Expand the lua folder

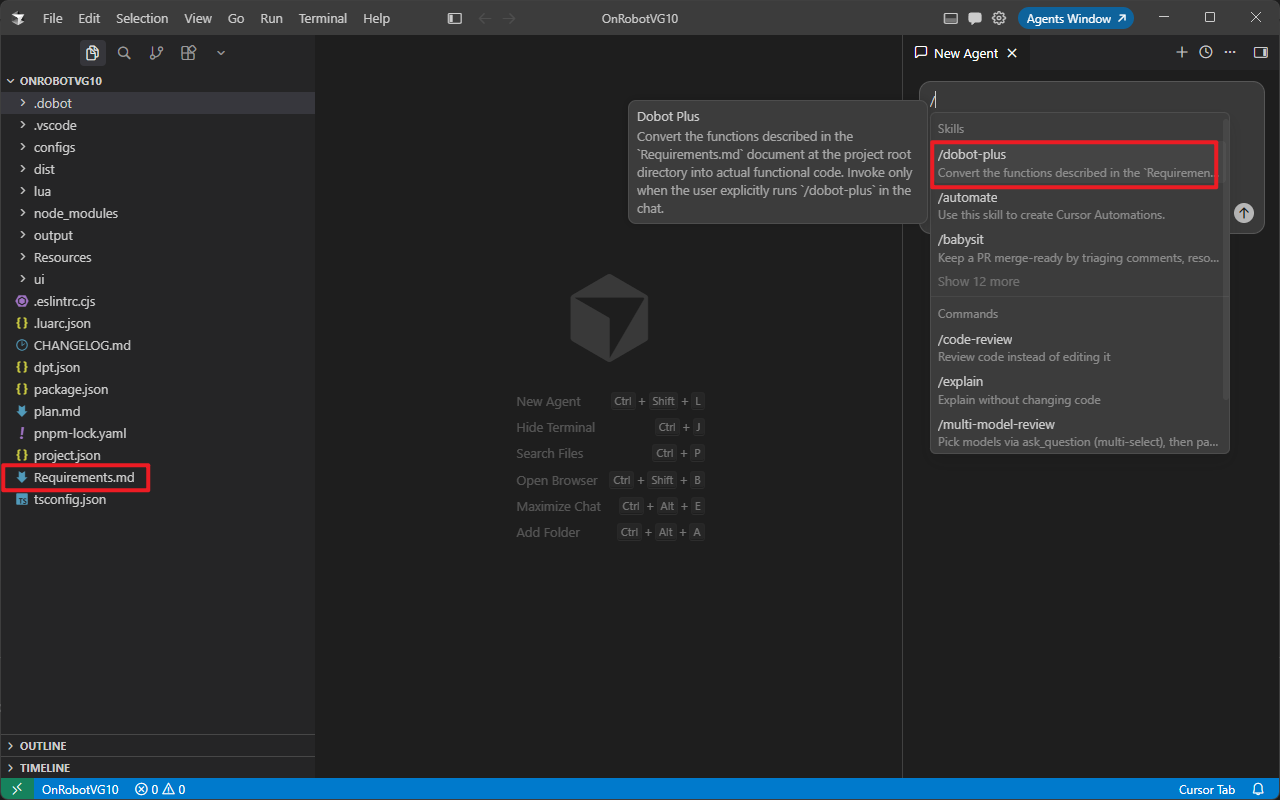pyautogui.click(x=157, y=191)
